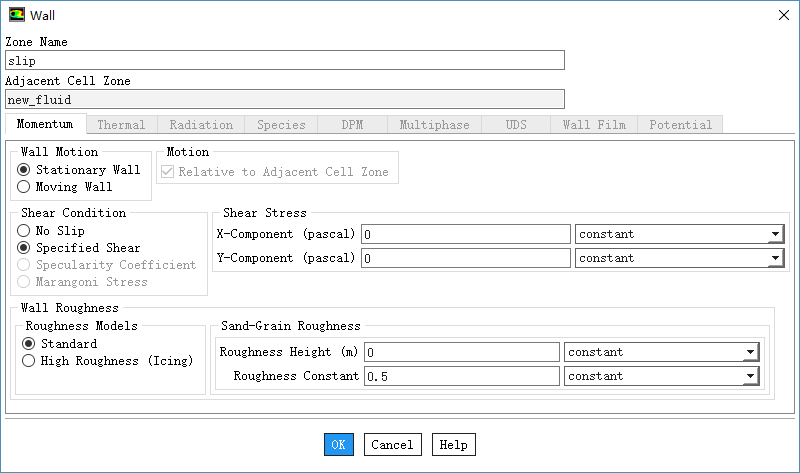800x473 pixels.
Task: Click the Zone Name text field
Action: click(285, 61)
